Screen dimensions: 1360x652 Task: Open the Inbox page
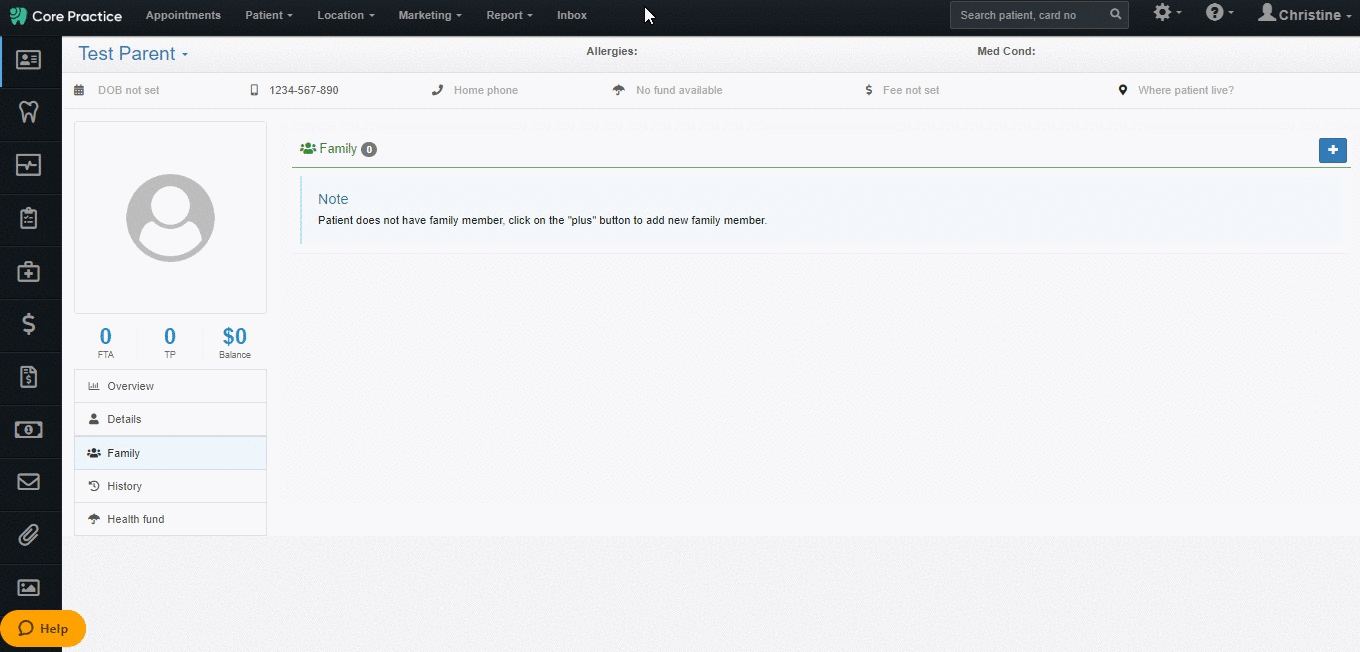(x=572, y=15)
